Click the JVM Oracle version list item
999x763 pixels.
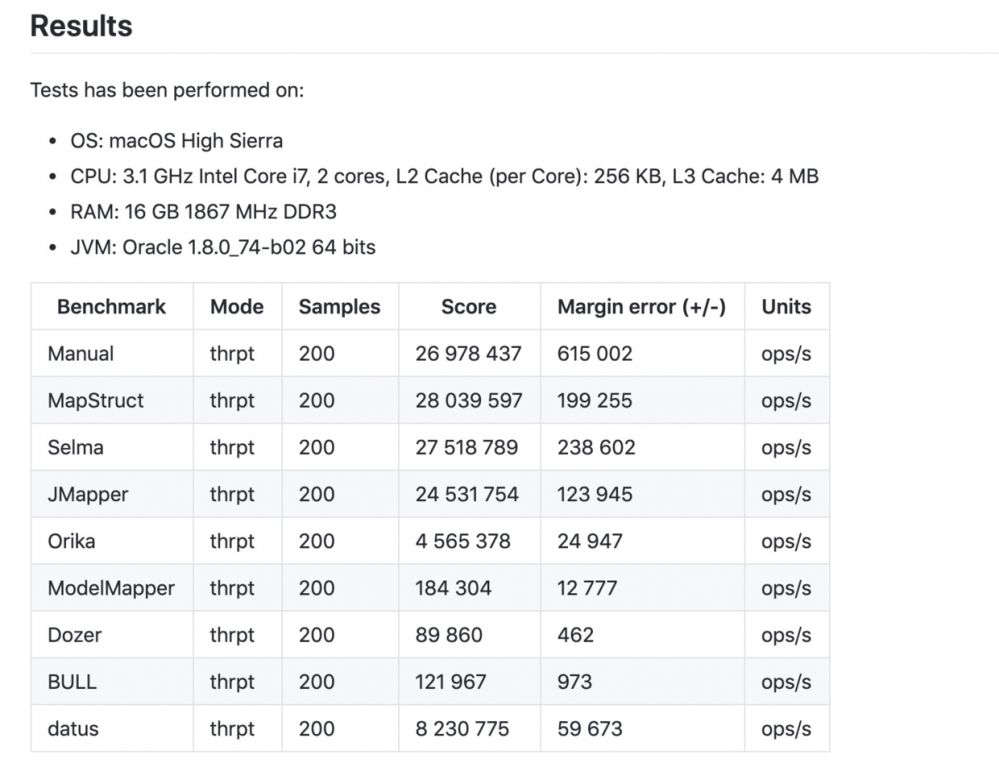(223, 247)
